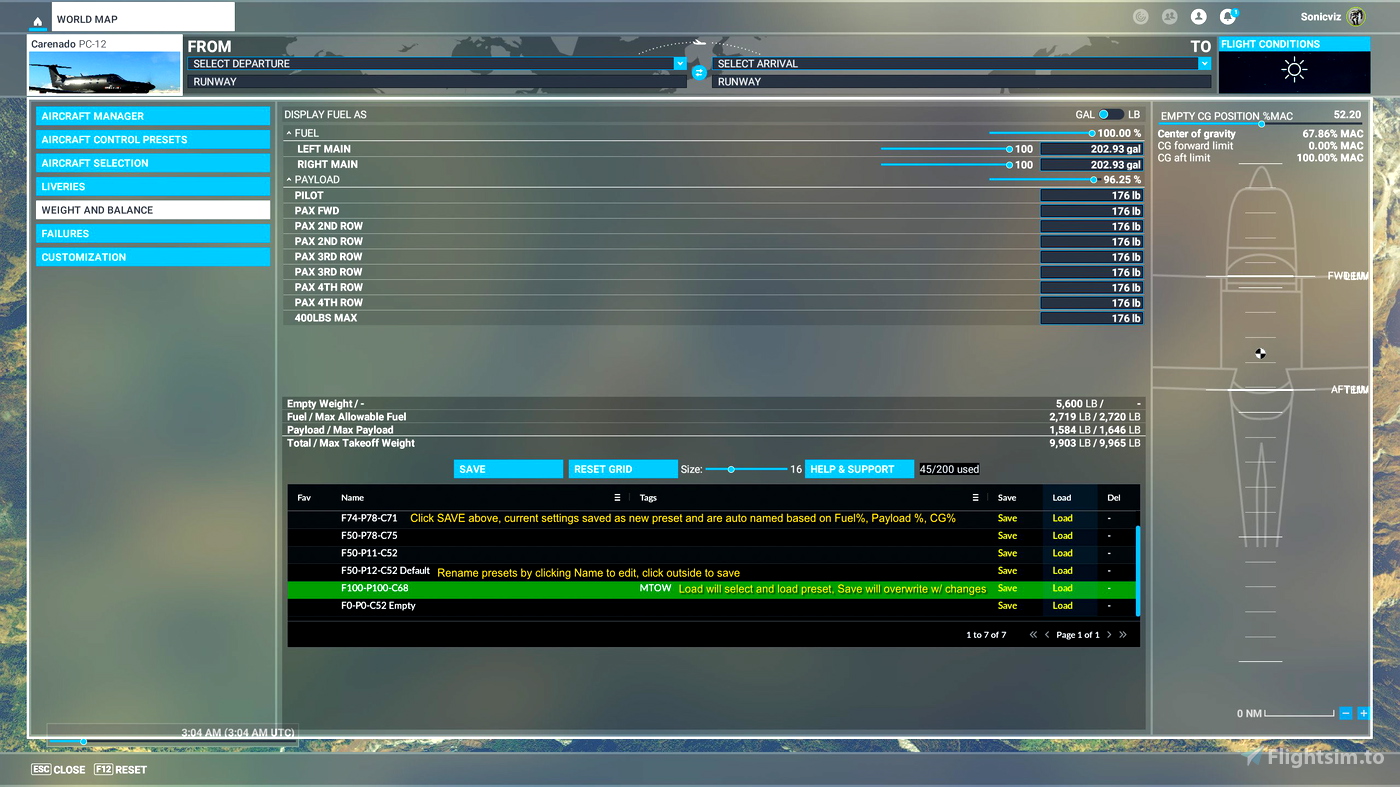The height and width of the screenshot is (787, 1400).
Task: Go to the home screen icon
Action: (x=38, y=20)
